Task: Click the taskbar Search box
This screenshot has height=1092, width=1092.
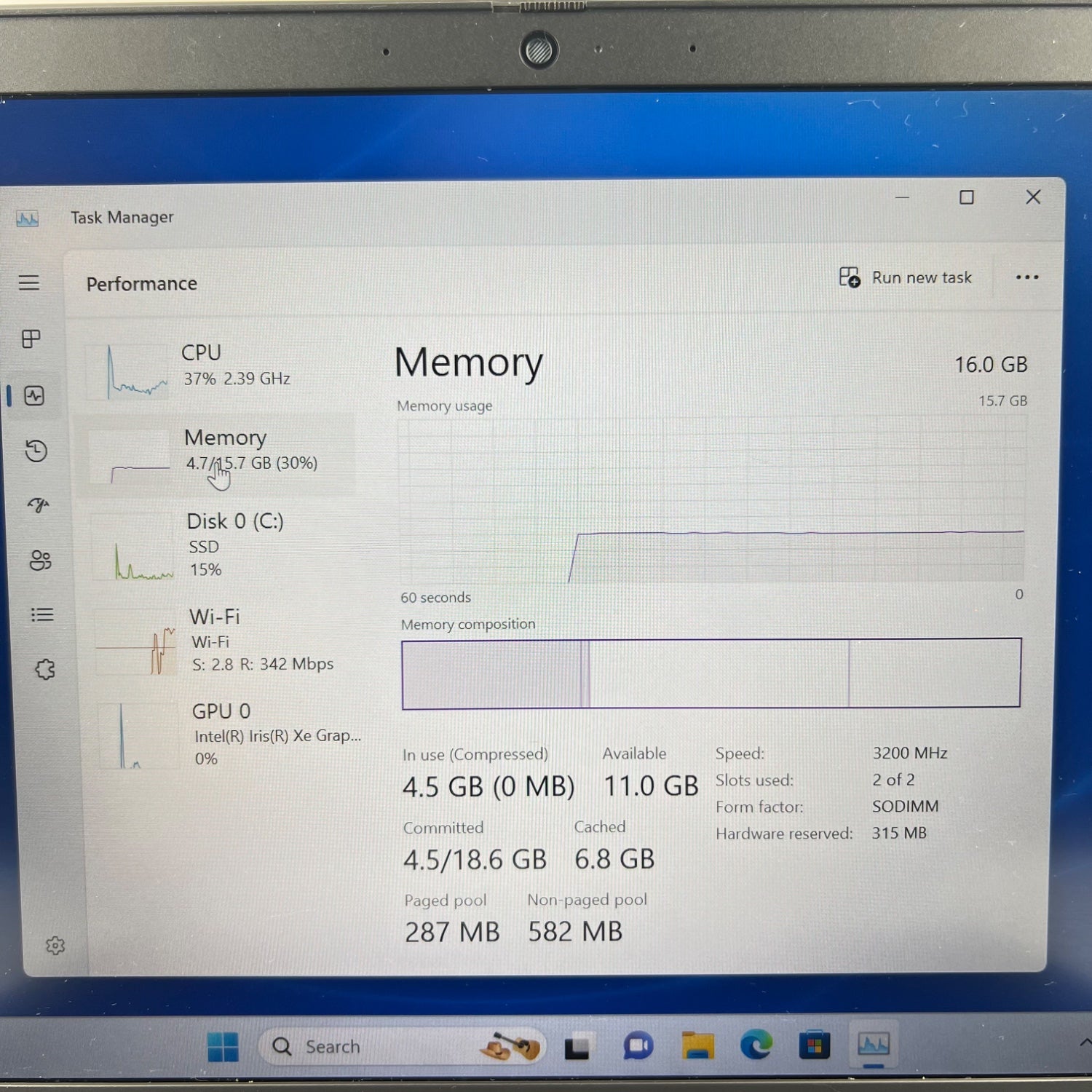Action: click(364, 1047)
